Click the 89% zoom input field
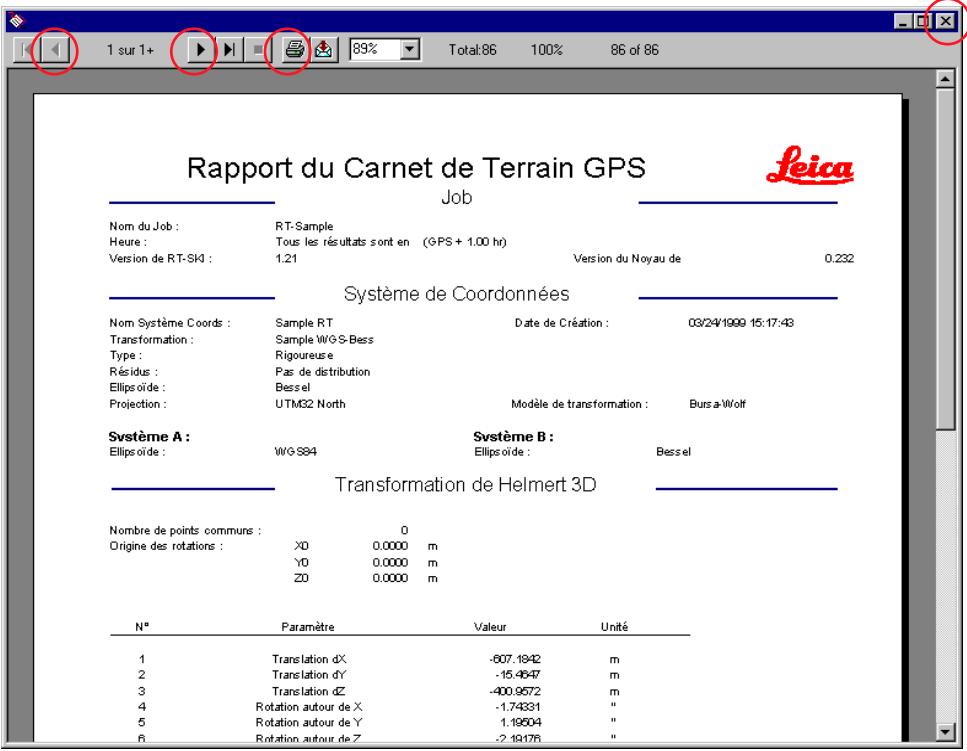967x751 pixels. click(376, 49)
